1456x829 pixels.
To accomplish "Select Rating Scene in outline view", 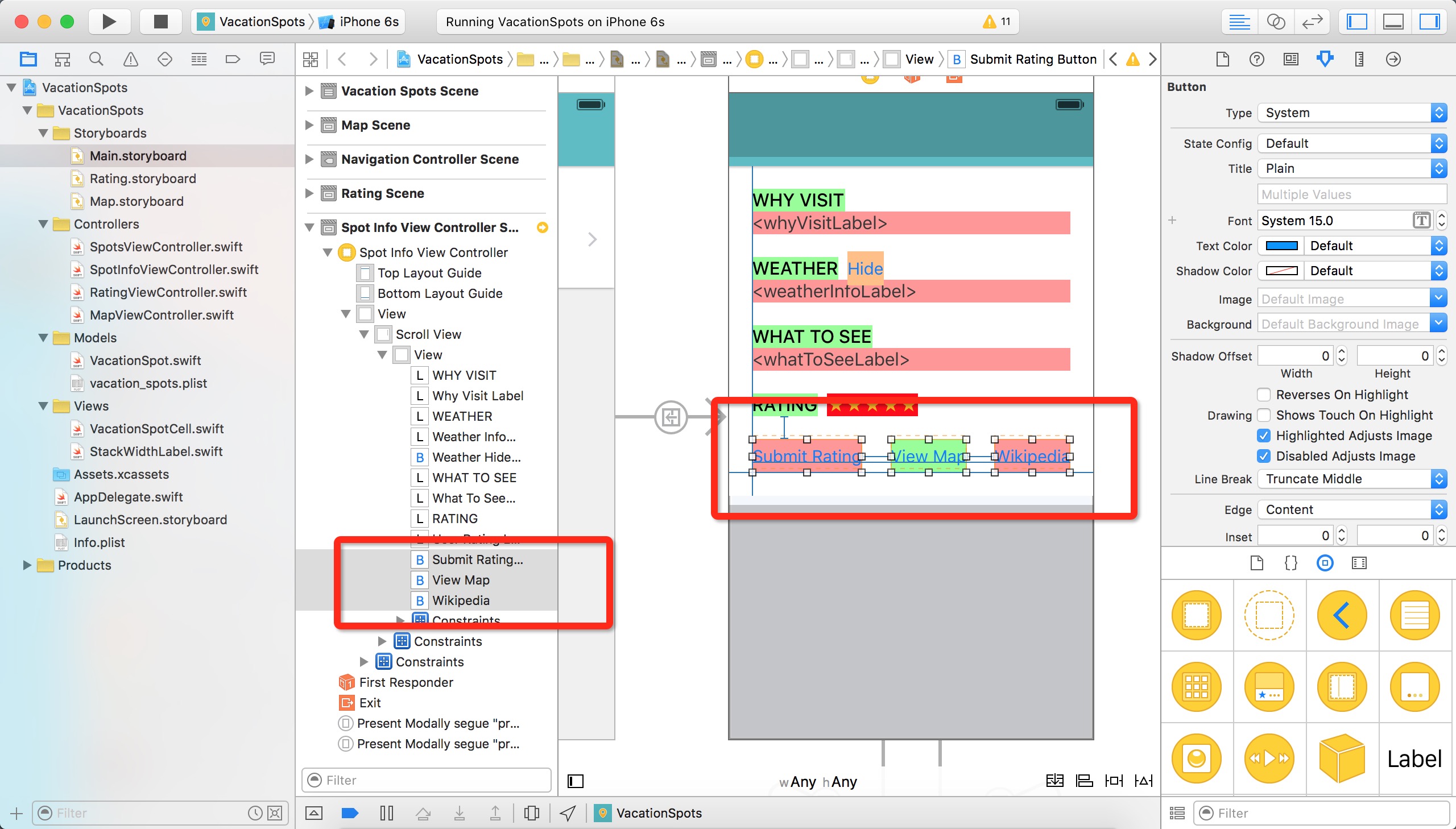I will [x=382, y=192].
